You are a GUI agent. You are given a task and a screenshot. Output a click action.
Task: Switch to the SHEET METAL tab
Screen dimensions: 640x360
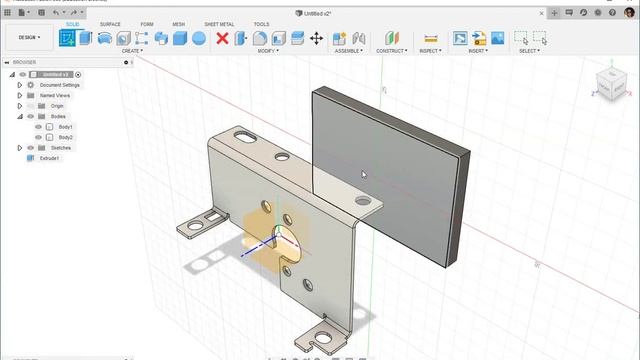coord(219,24)
